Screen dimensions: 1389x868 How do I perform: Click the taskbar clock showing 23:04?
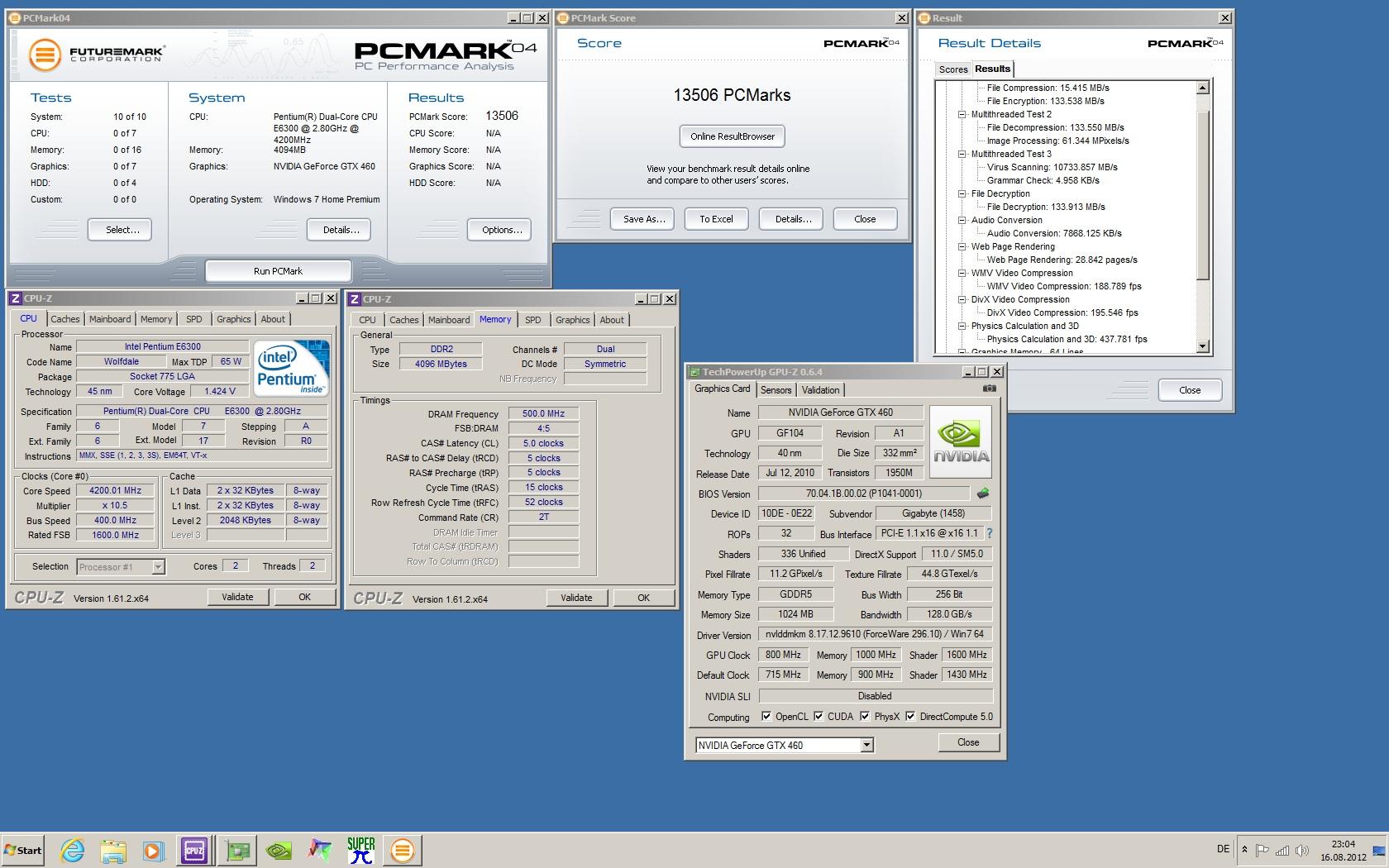(1343, 850)
